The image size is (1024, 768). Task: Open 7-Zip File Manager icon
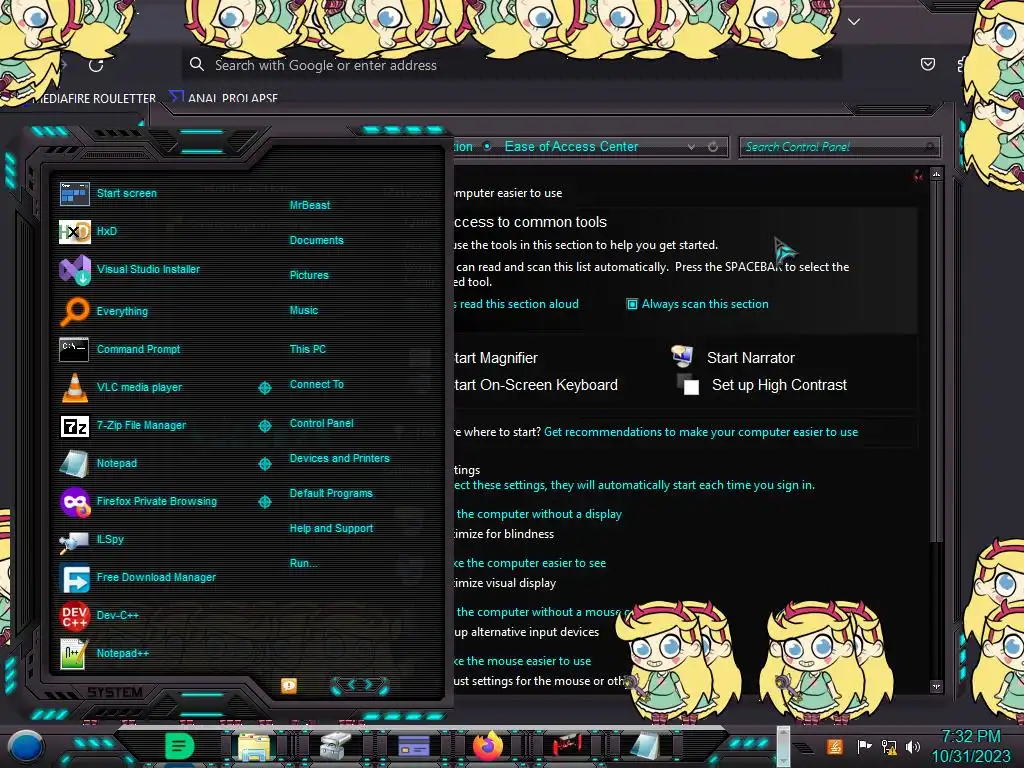point(74,426)
